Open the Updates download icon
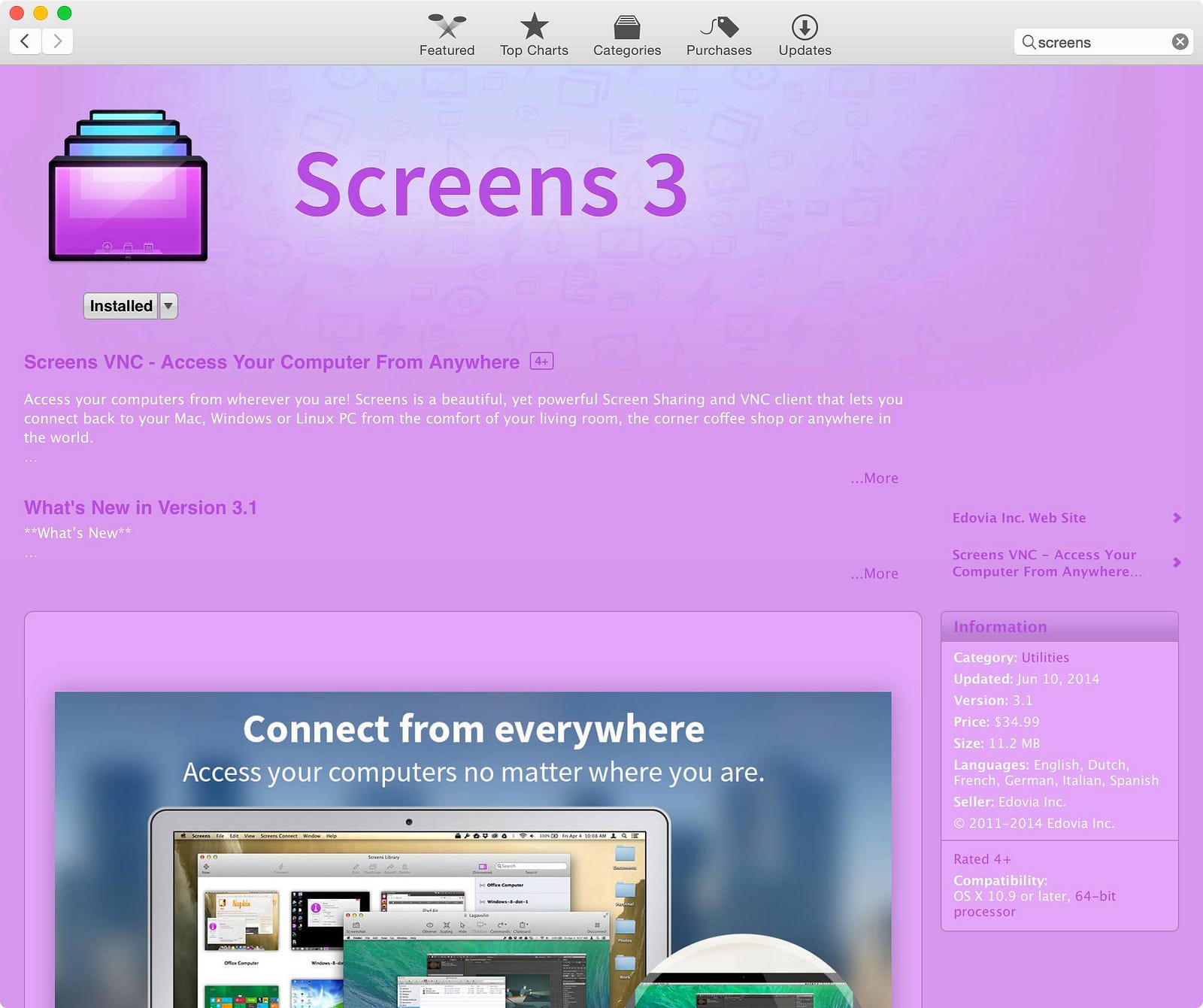The image size is (1203, 1008). click(805, 27)
